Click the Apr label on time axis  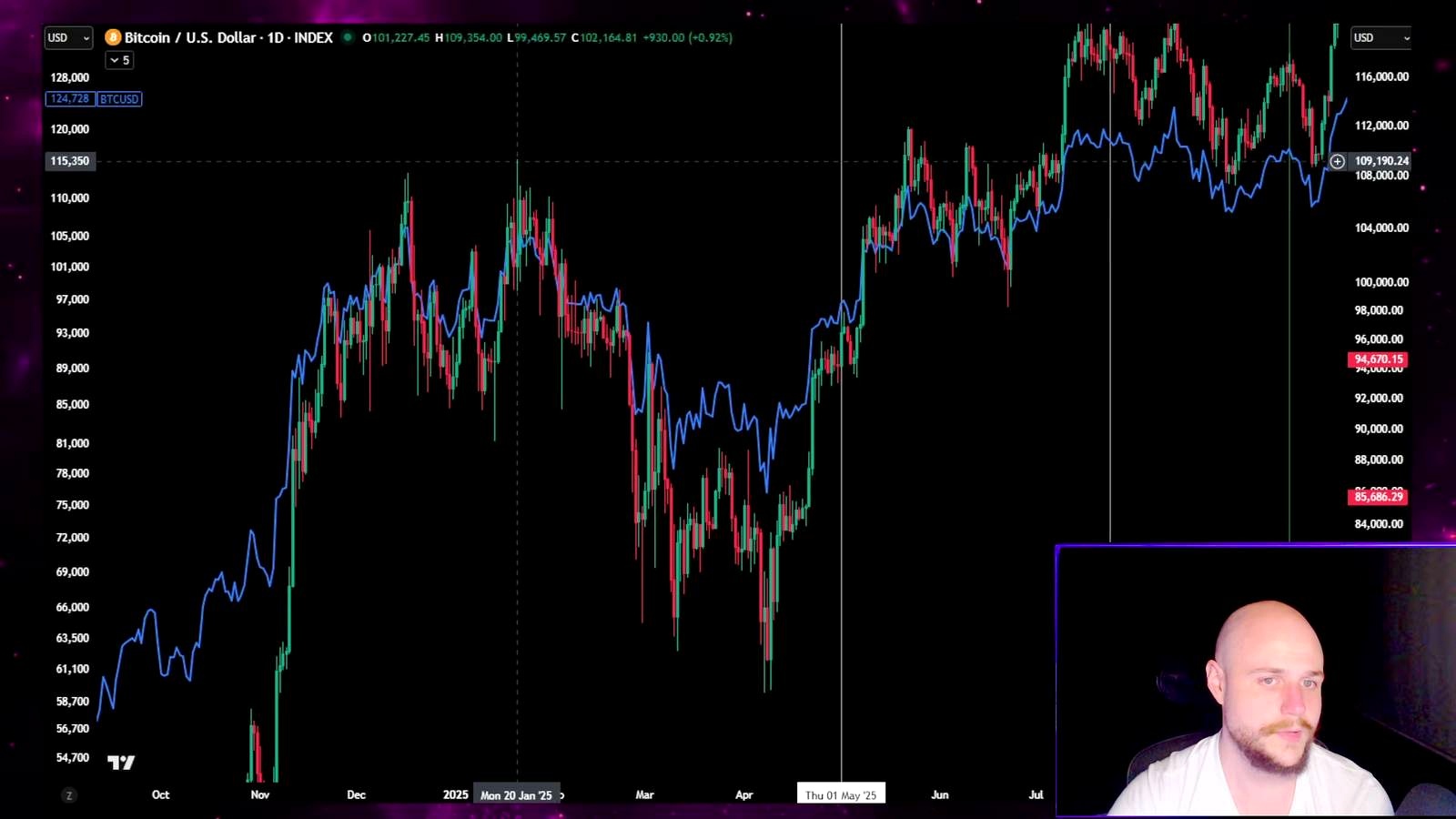[x=744, y=794]
